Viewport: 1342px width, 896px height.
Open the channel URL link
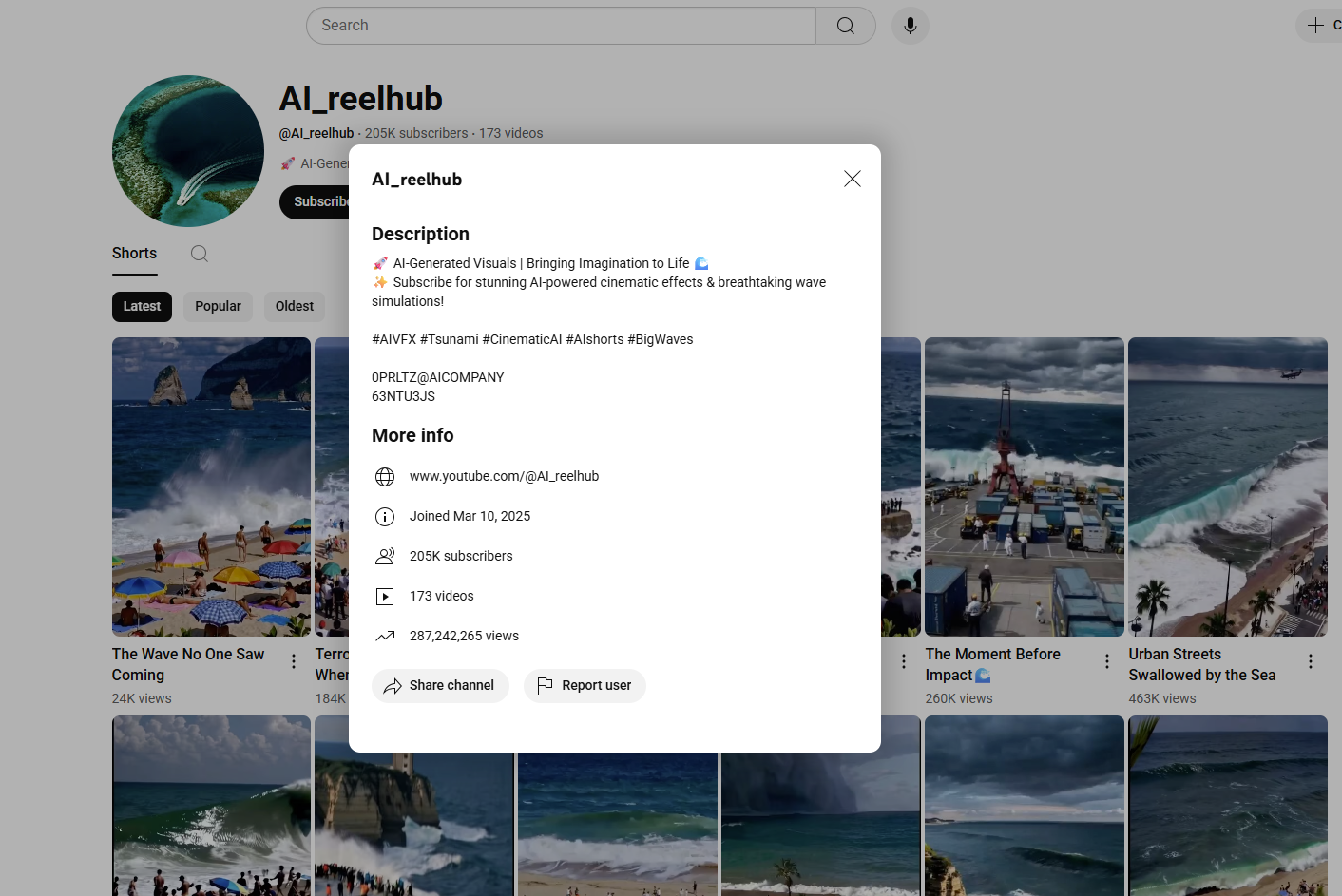(504, 476)
